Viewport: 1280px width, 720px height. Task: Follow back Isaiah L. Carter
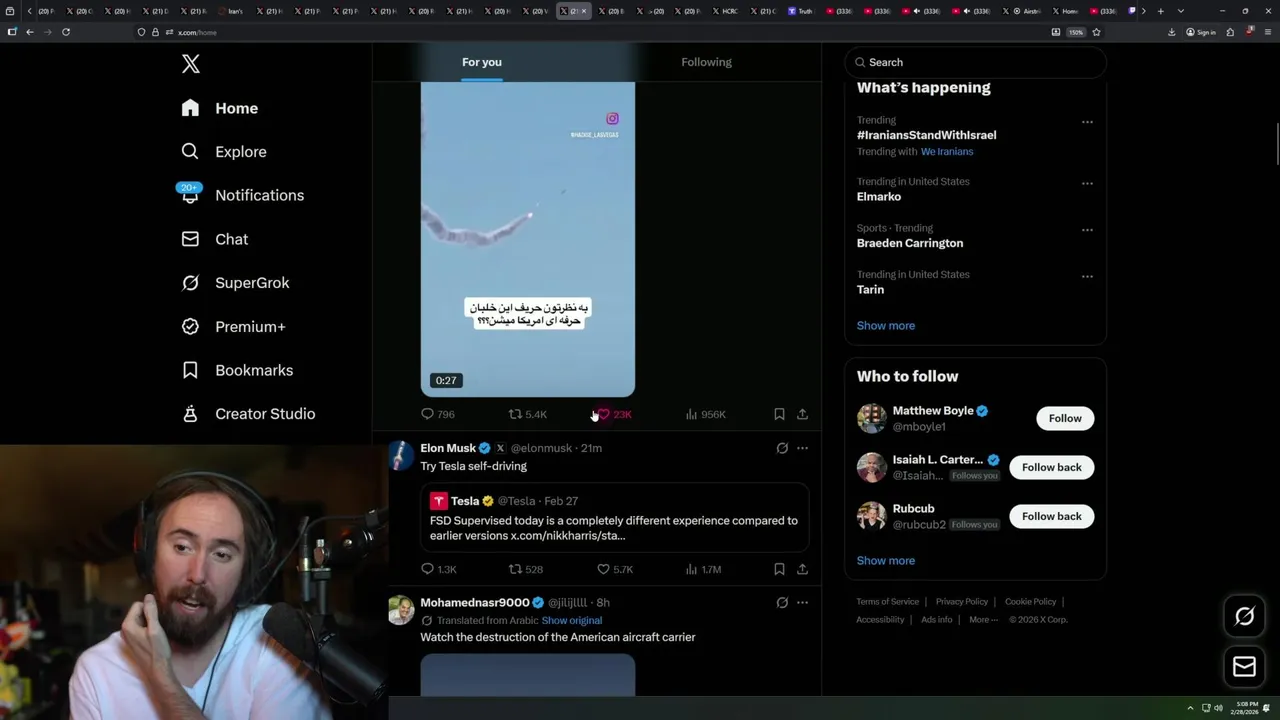(x=1051, y=467)
